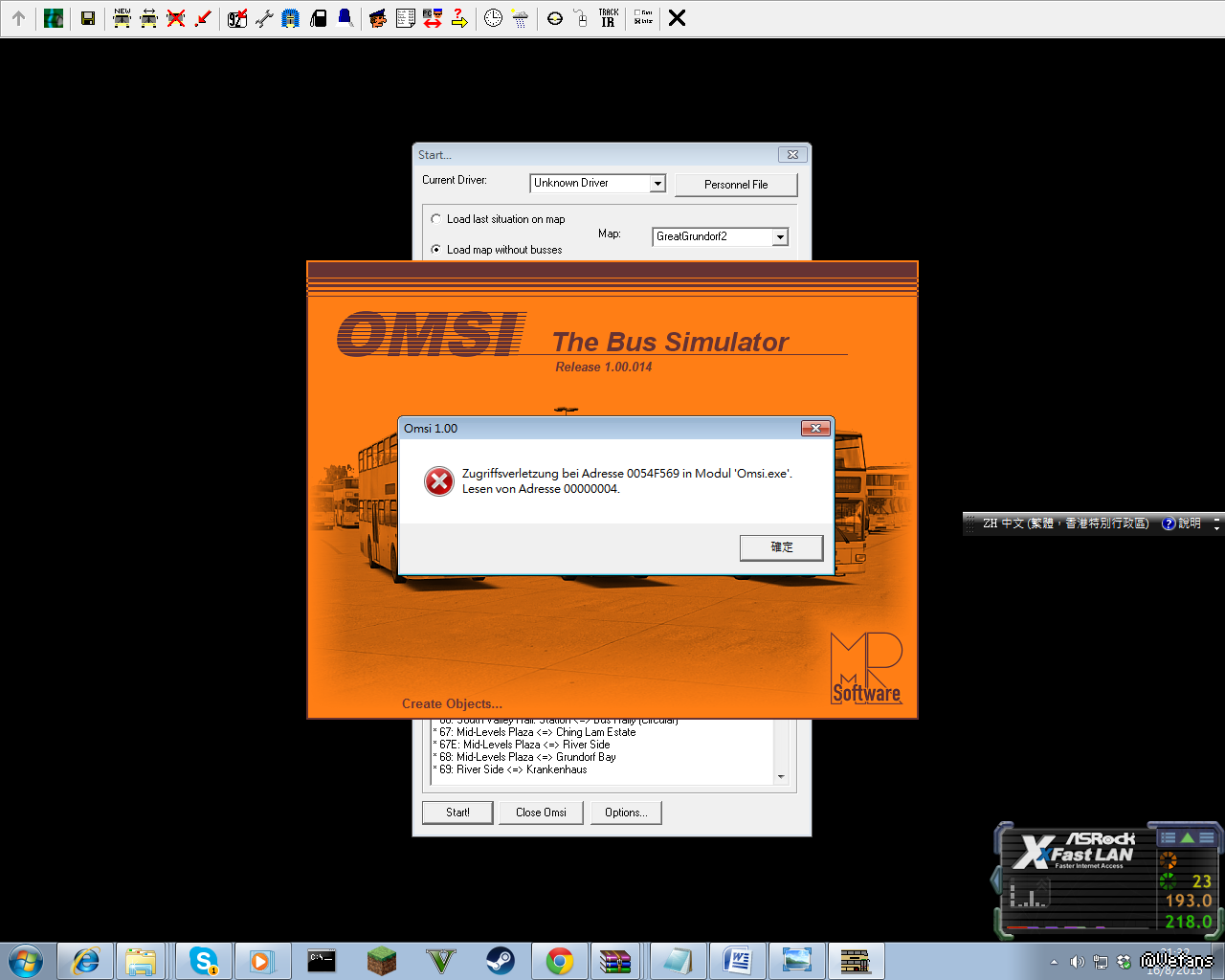Click the blue siren light icon
The height and width of the screenshot is (980, 1225).
pos(345,18)
